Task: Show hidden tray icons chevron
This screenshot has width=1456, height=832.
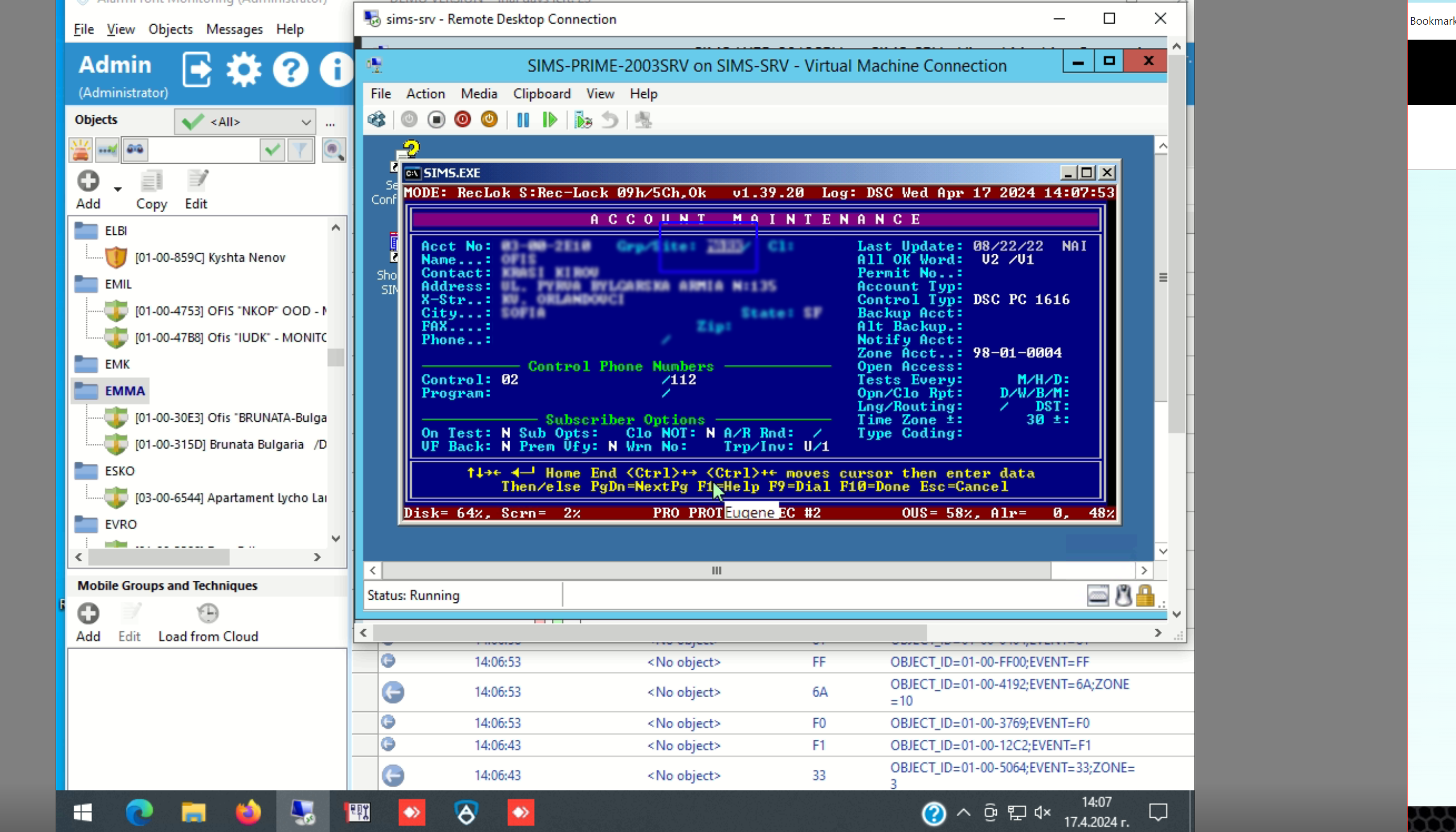Action: click(x=964, y=812)
